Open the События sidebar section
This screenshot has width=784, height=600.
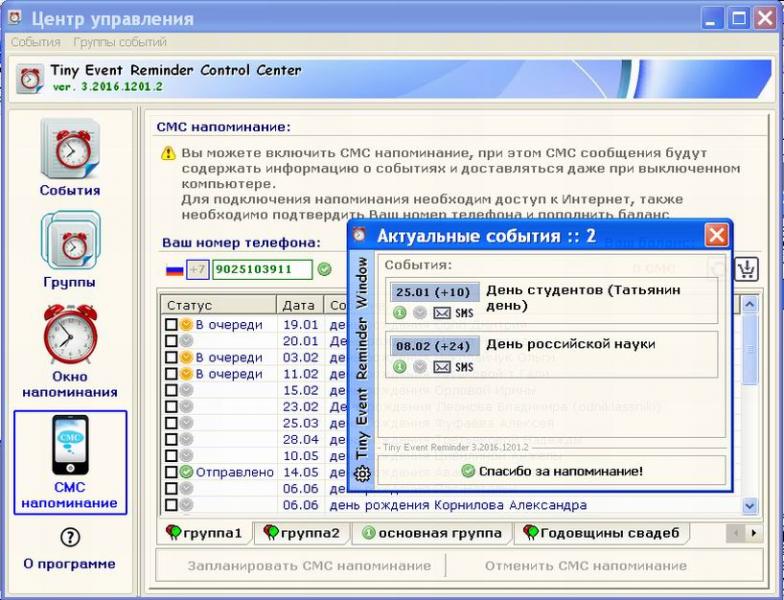tap(70, 156)
